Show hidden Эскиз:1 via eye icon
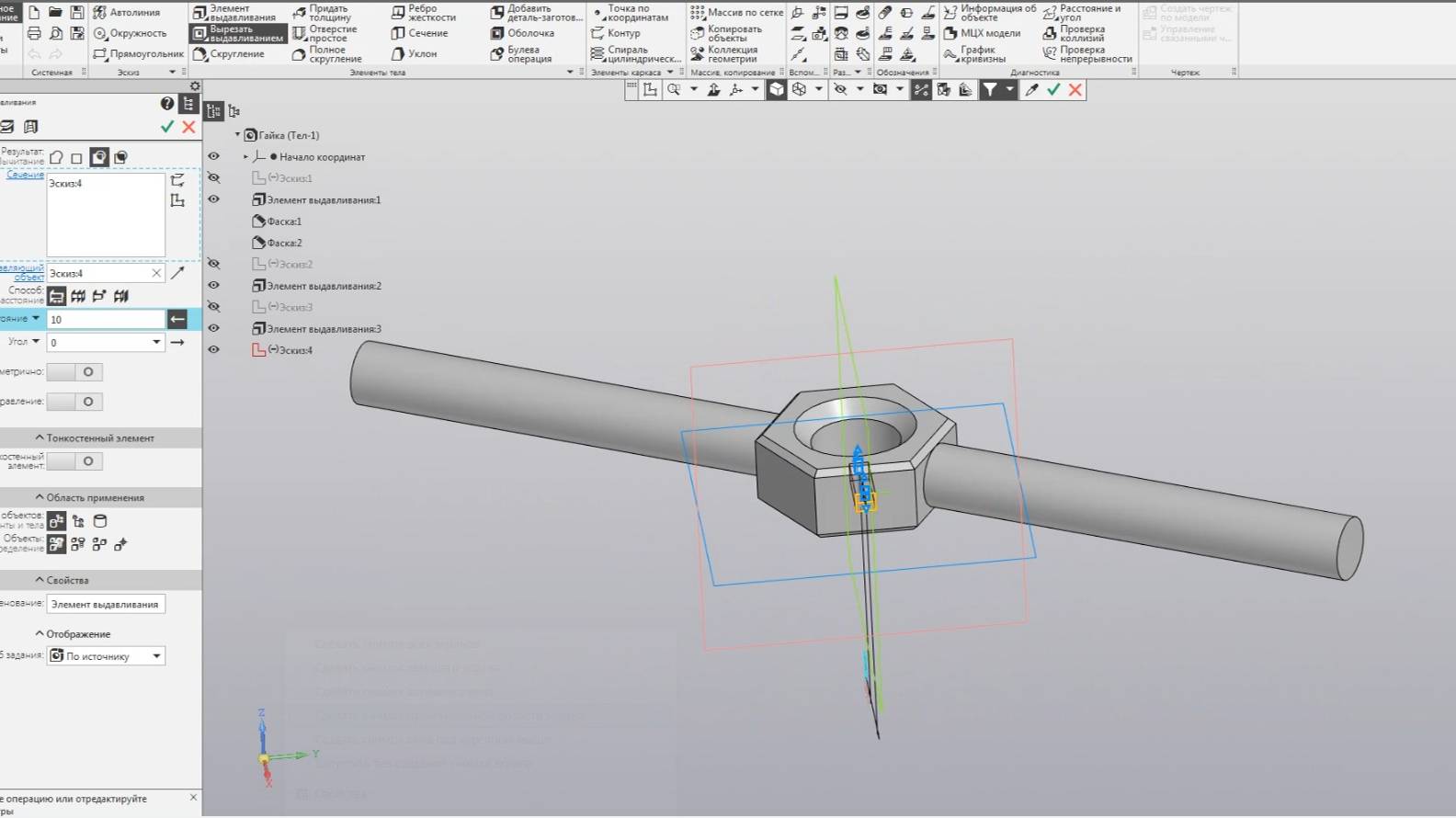Viewport: 1456px width, 818px height. click(x=214, y=178)
